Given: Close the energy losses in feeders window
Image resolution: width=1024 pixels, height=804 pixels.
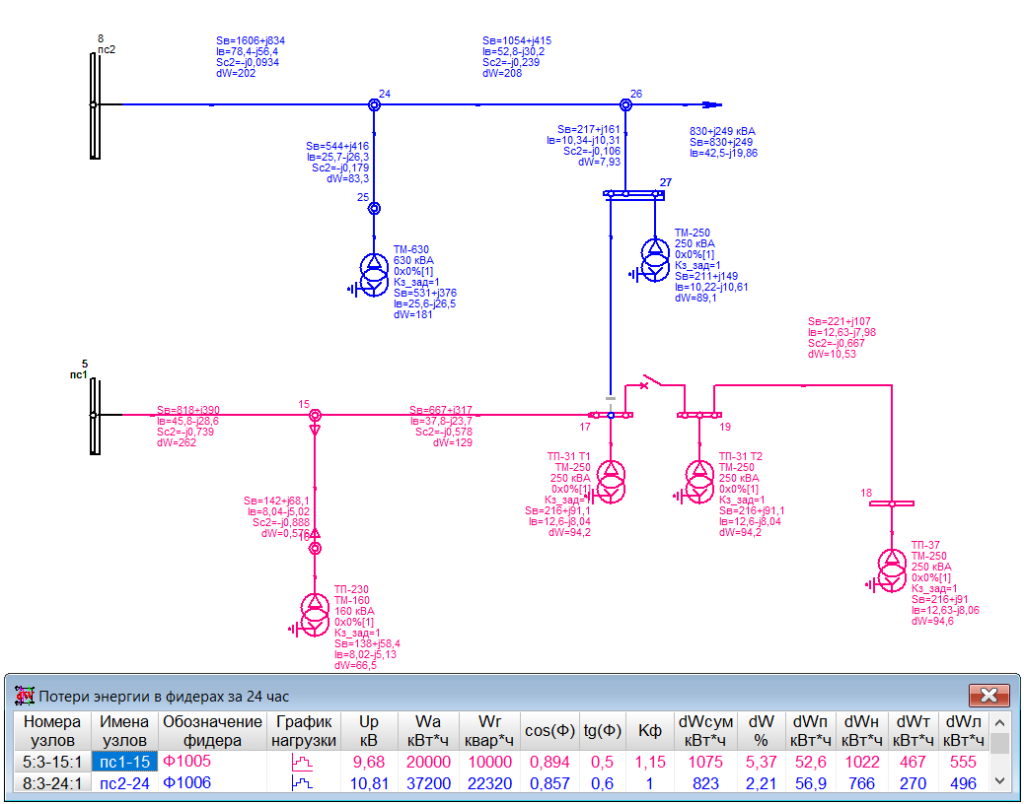Looking at the screenshot, I should click(x=989, y=696).
